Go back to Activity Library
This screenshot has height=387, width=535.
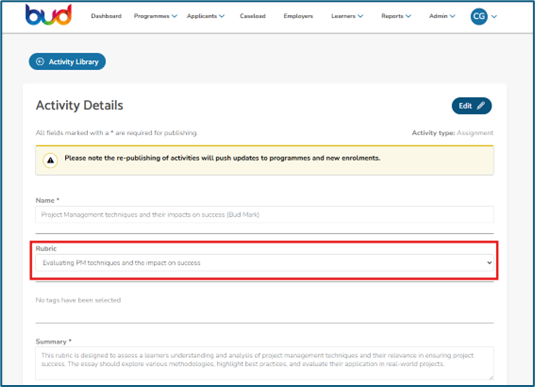(x=67, y=61)
